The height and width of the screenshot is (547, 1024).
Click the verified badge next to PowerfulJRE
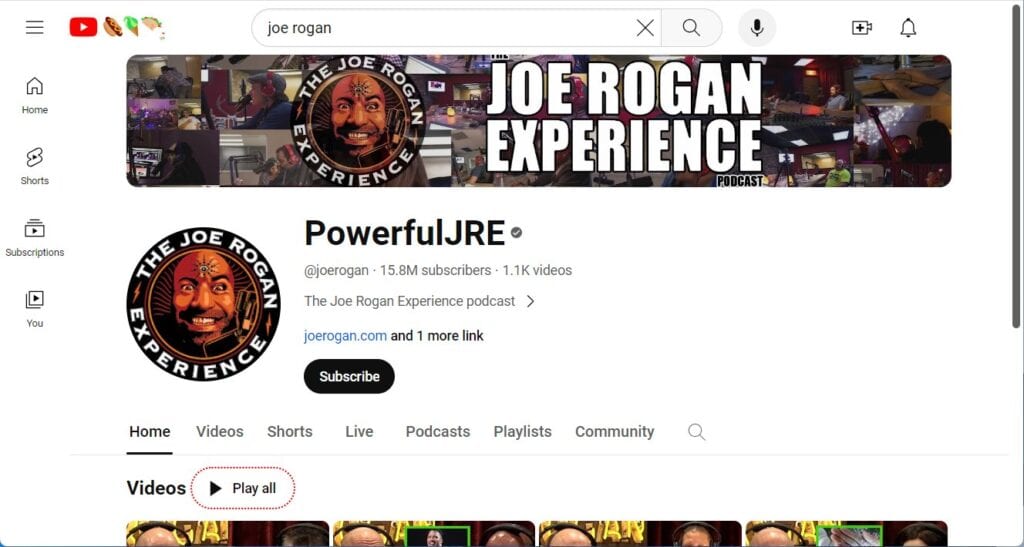(517, 232)
